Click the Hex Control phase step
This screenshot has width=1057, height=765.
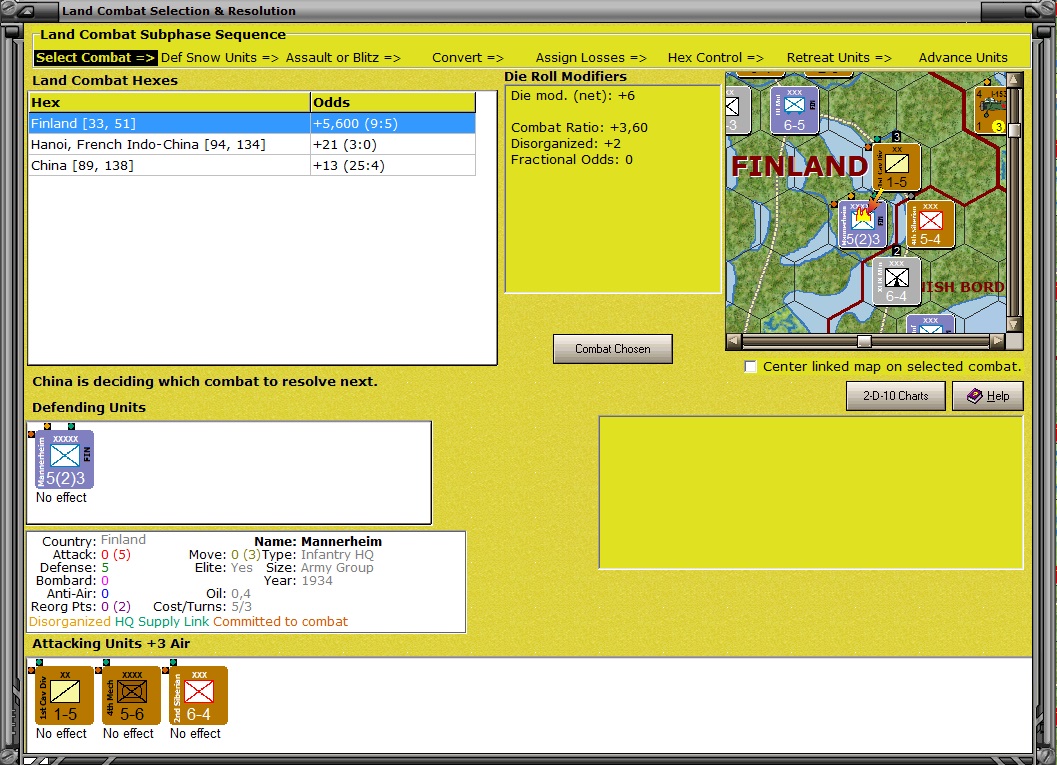[715, 58]
